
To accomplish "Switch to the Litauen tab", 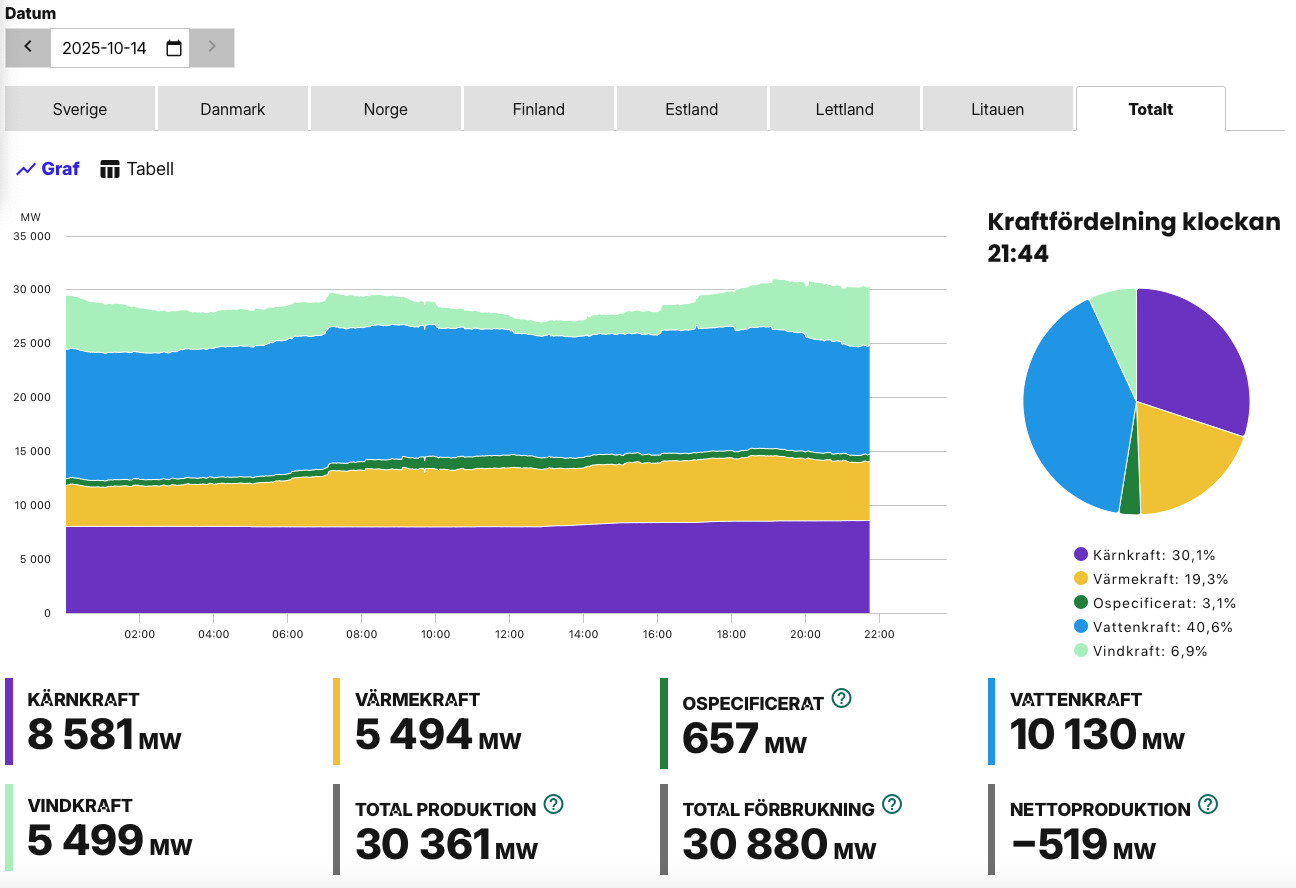I will click(997, 109).
